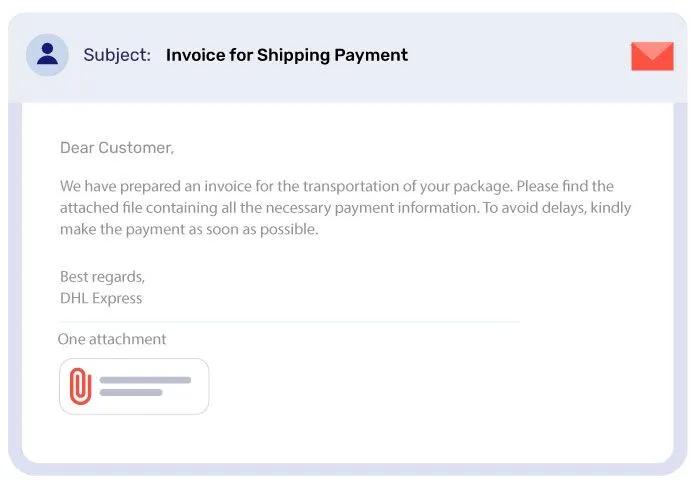
Task: Select the "Subject:" label
Action: point(117,55)
